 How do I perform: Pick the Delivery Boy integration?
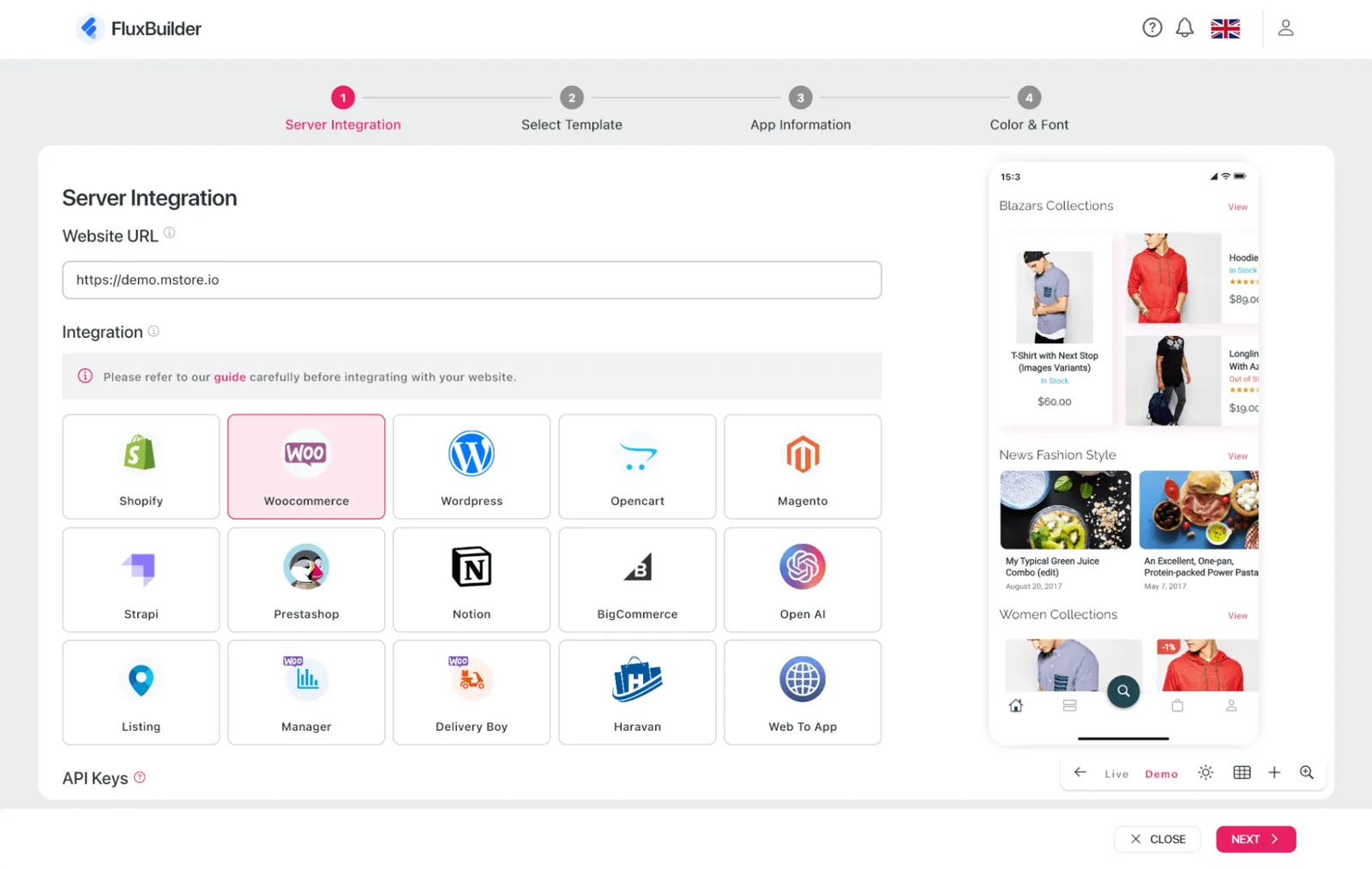472,692
